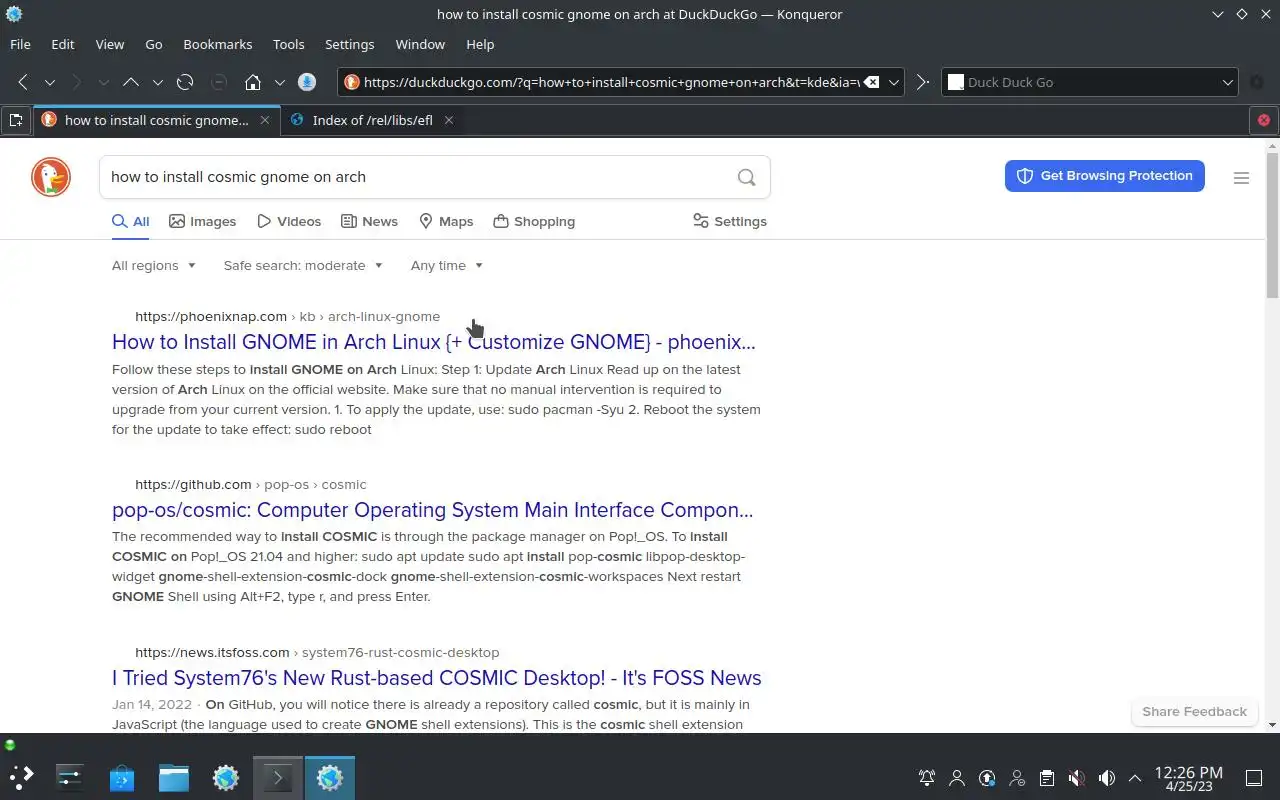This screenshot has height=800, width=1280.
Task: Click Get Browsing Protection button
Action: (x=1105, y=176)
